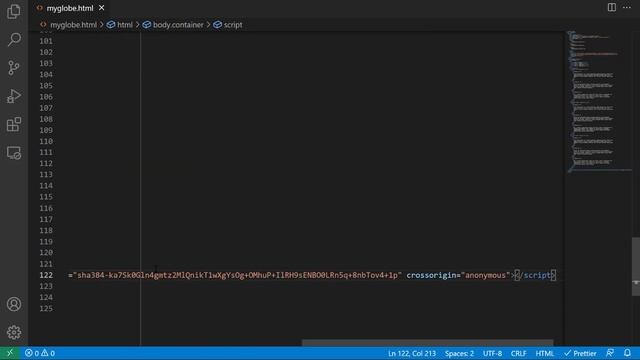Image resolution: width=640 pixels, height=360 pixels.
Task: Click line number 118 in the gutter
Action: tap(46, 231)
